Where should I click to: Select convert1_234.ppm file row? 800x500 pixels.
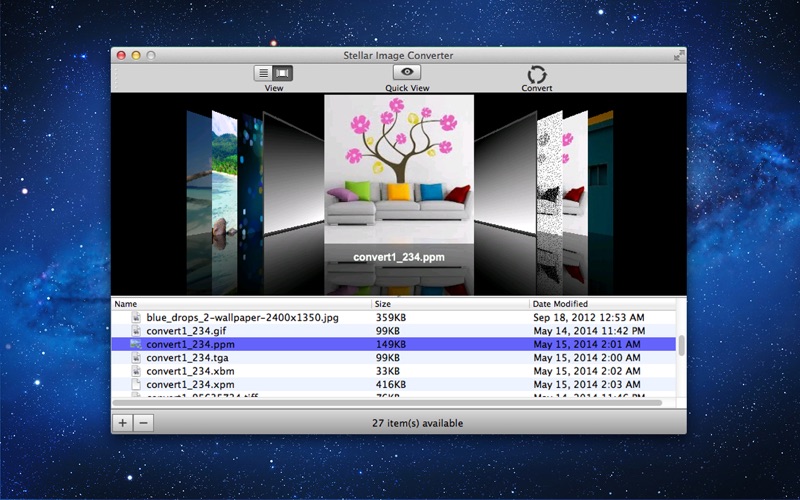click(x=393, y=344)
